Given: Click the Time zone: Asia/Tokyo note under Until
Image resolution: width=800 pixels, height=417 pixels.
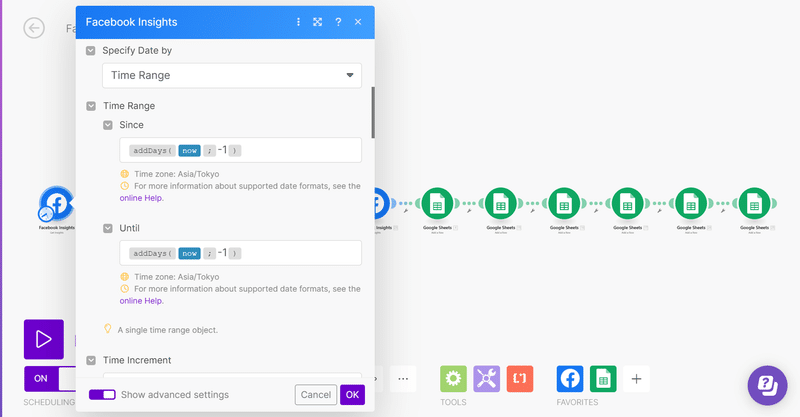Looking at the screenshot, I should click(x=177, y=277).
